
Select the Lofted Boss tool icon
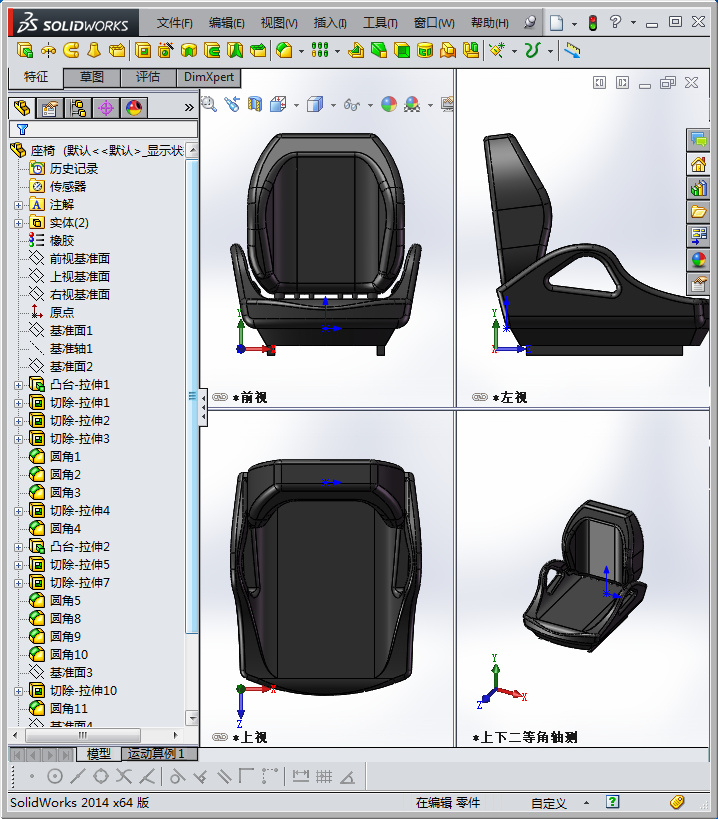94,51
